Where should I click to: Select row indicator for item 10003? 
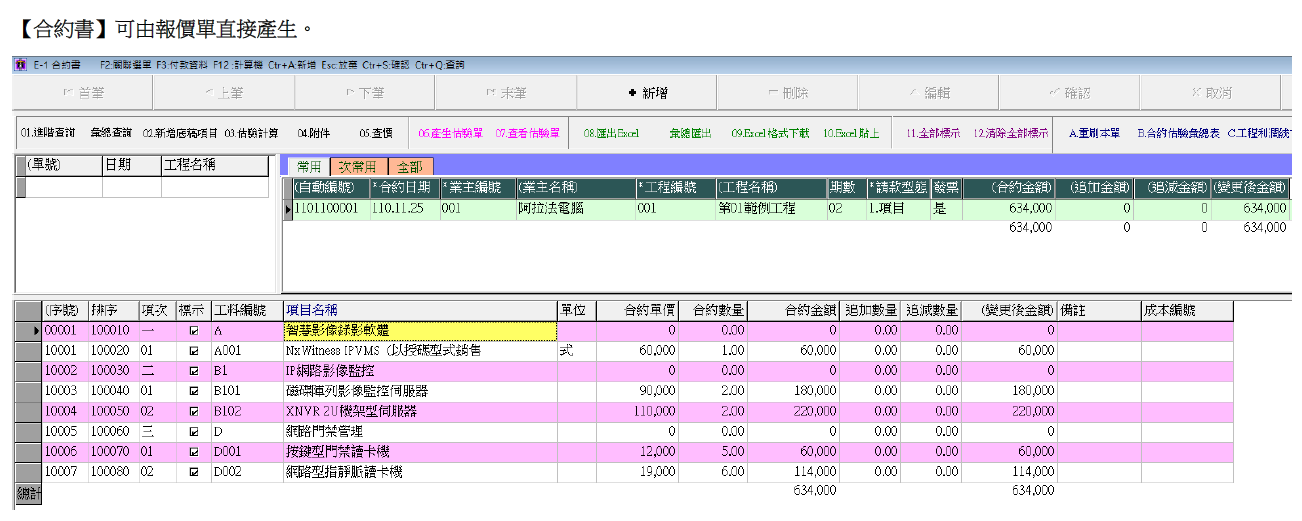click(28, 391)
